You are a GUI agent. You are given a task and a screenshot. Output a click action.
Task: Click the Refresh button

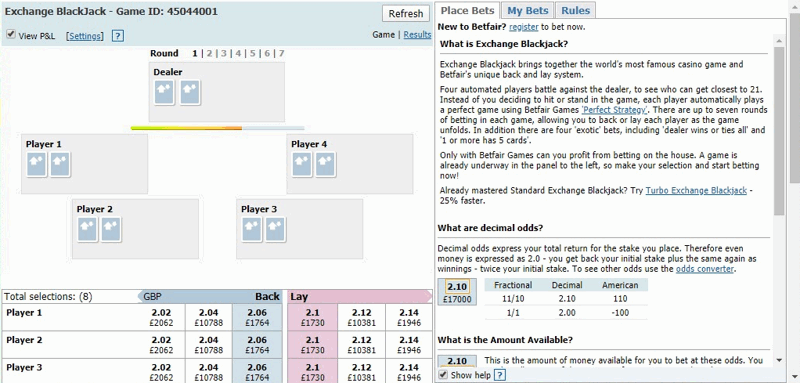[406, 14]
